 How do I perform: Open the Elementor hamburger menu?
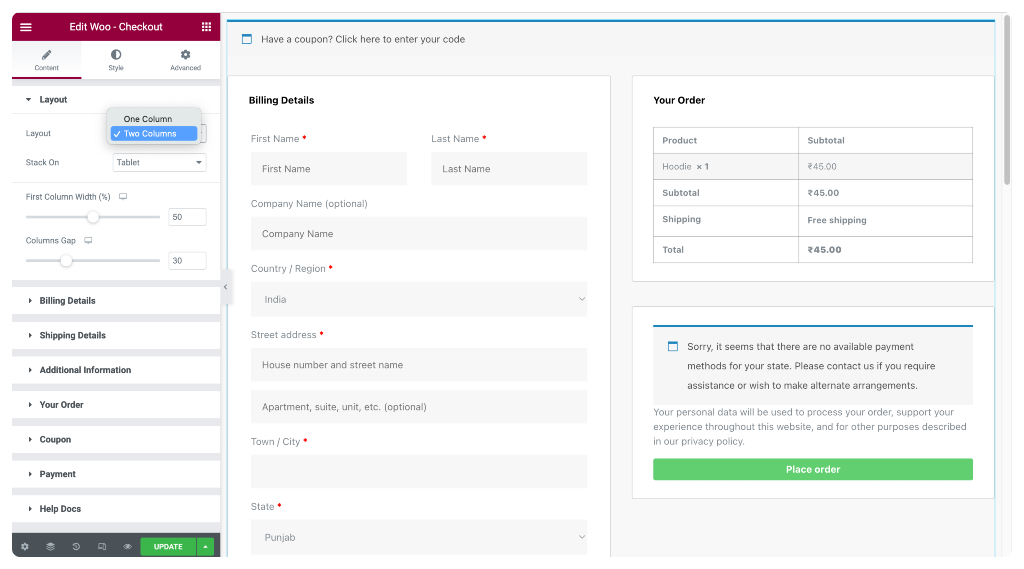pos(25,27)
